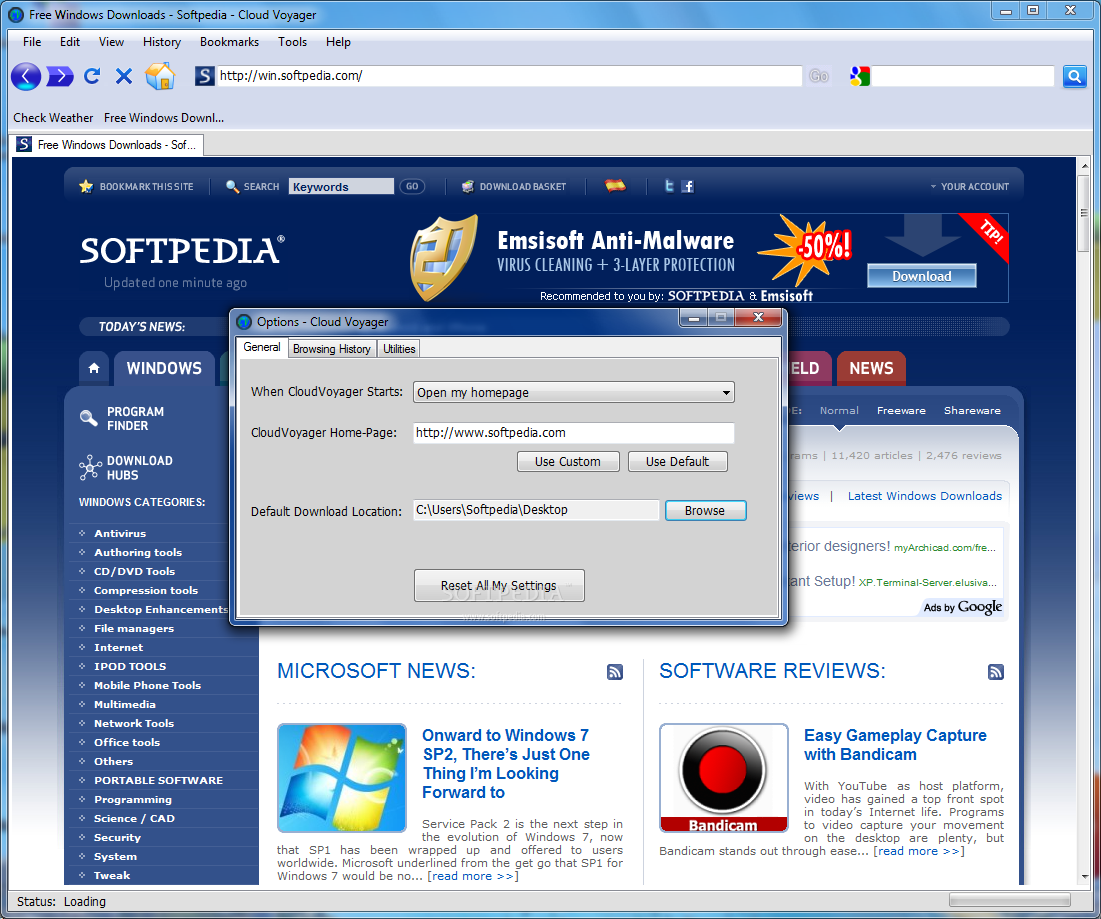Click the Program Finder magnifier icon

tap(88, 418)
